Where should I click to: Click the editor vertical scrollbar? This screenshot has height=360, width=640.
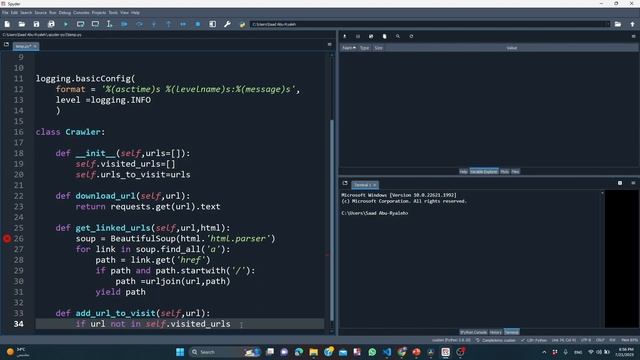[x=331, y=220]
